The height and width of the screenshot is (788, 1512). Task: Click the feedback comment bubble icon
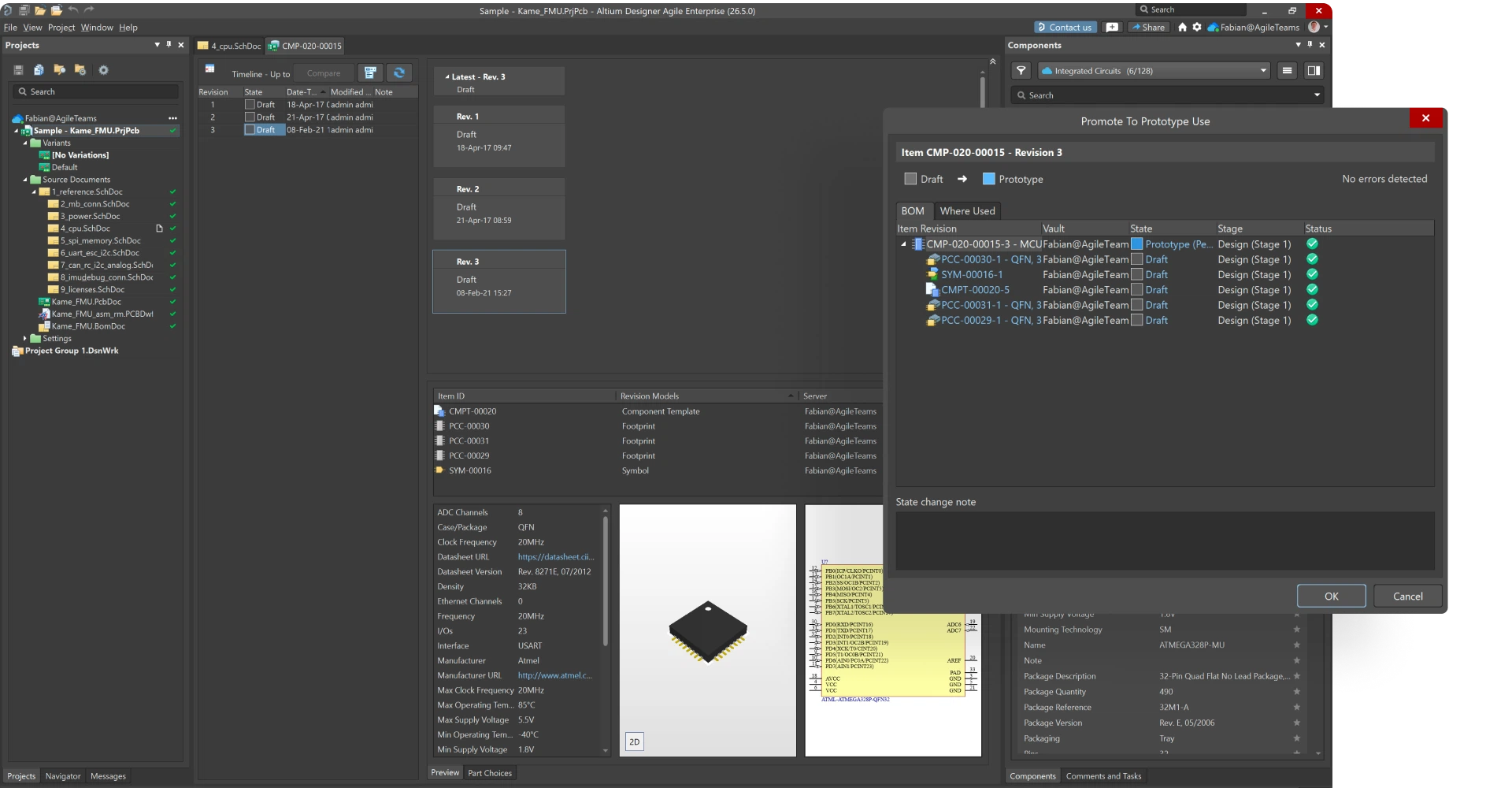(1112, 27)
